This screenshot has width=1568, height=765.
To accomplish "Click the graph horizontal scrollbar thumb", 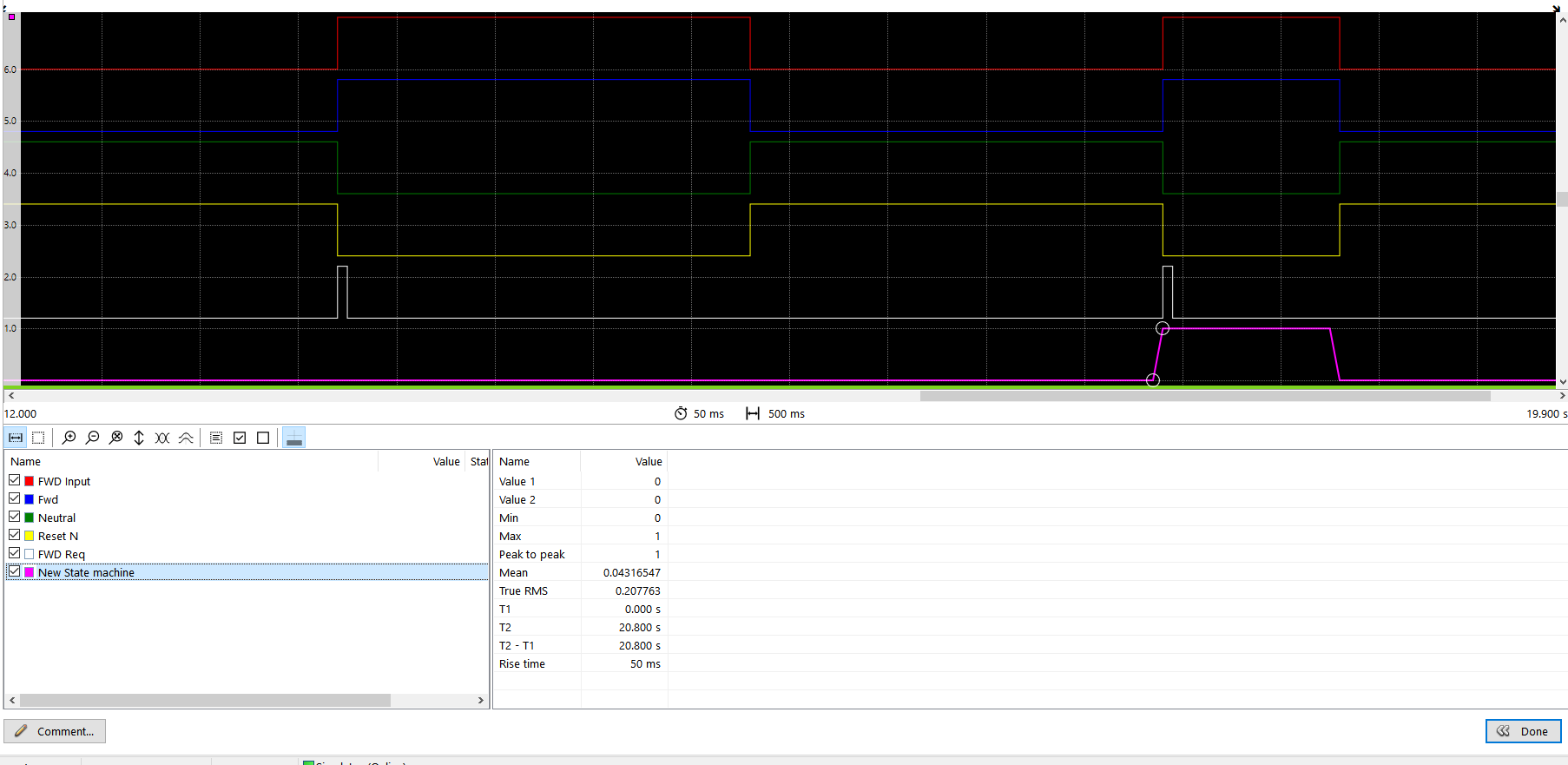I will click(1205, 395).
